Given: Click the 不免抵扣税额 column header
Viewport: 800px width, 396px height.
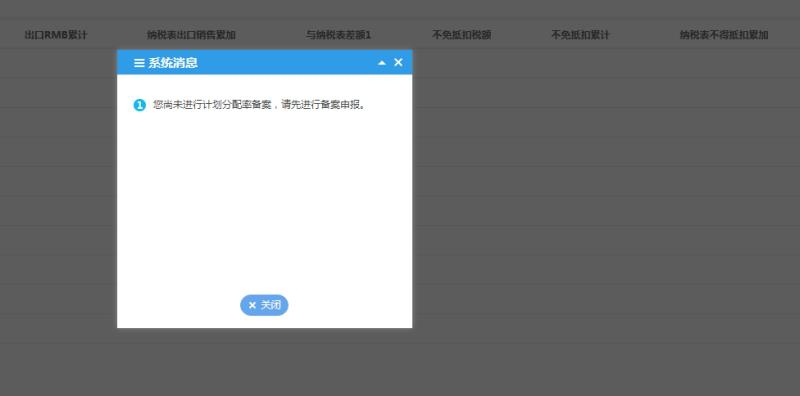Looking at the screenshot, I should (462, 35).
